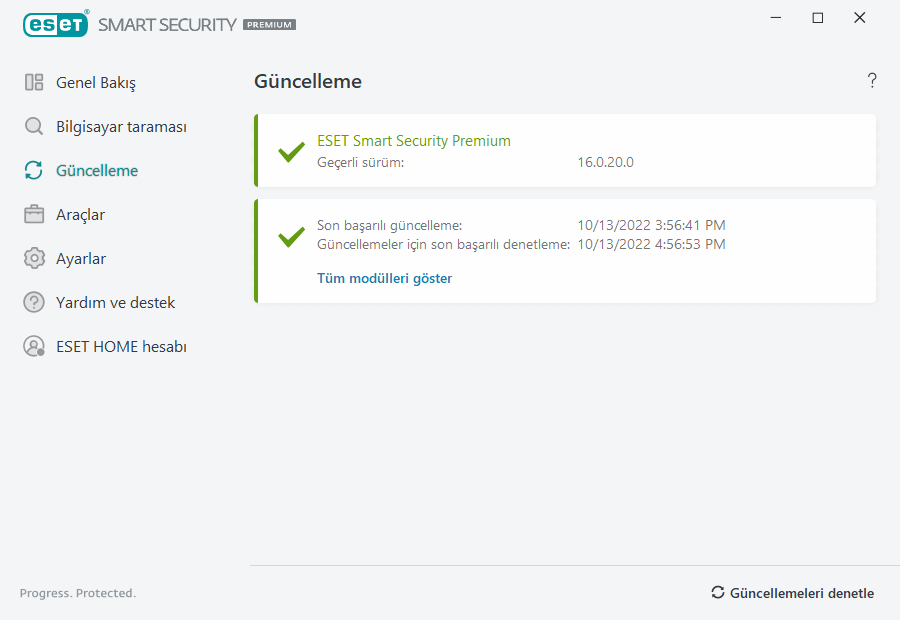The height and width of the screenshot is (620, 900).
Task: Maximize the ESET window
Action: 818,18
